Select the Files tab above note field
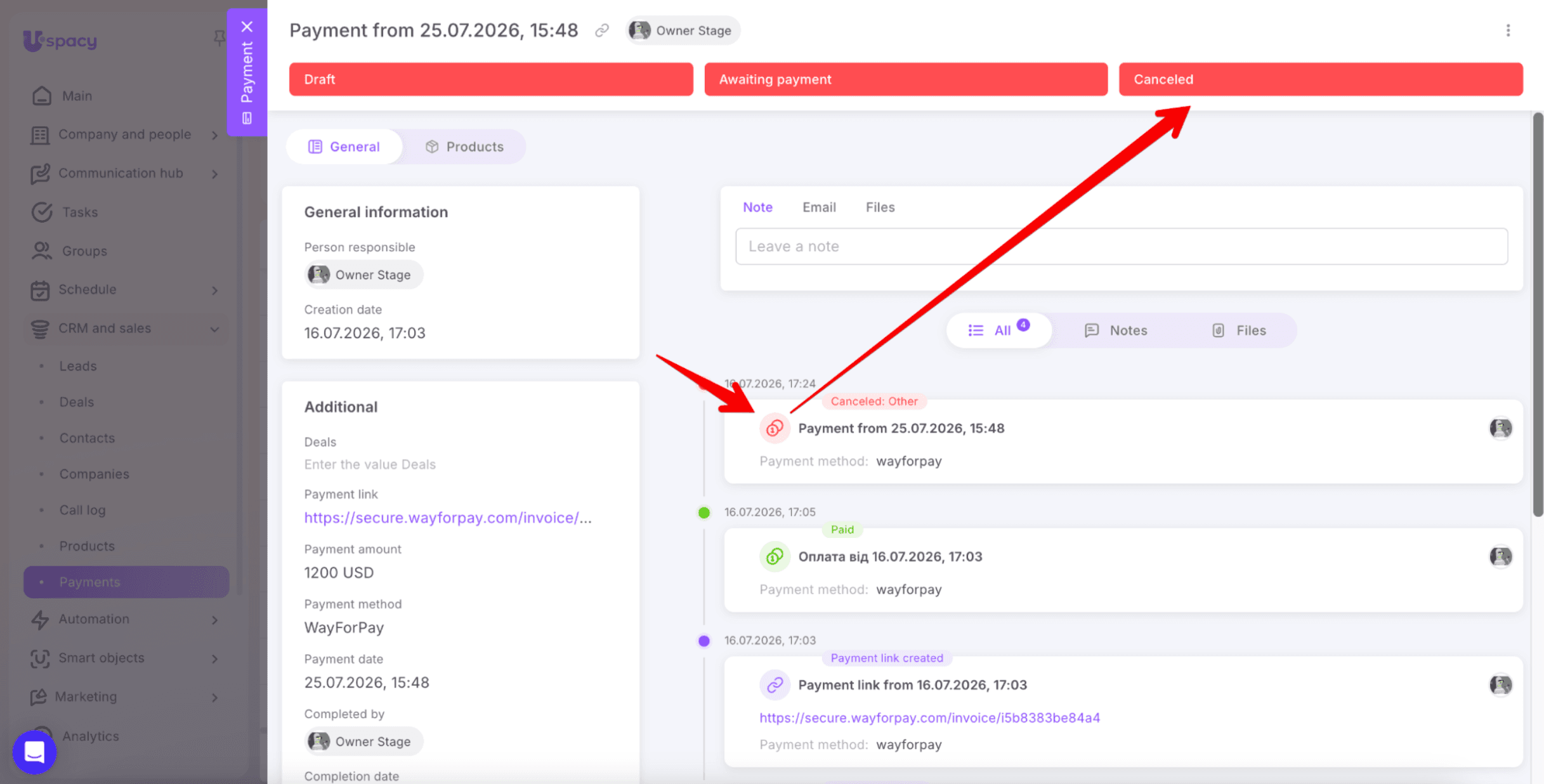The height and width of the screenshot is (784, 1544). (880, 207)
